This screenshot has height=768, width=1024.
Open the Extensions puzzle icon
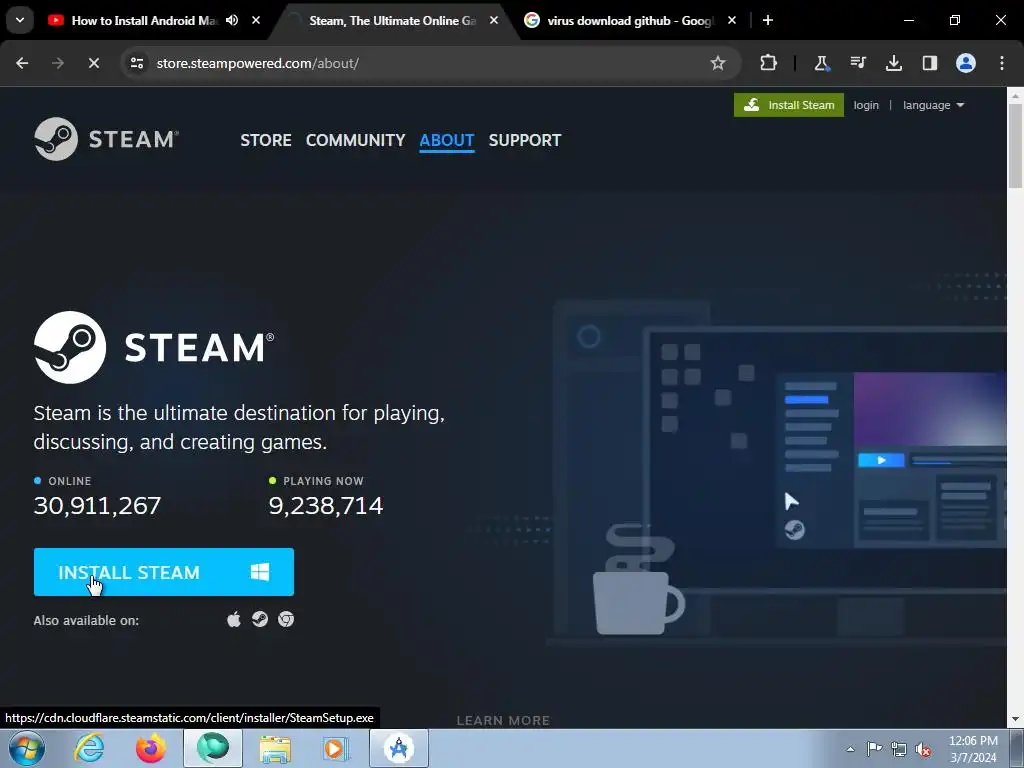769,63
